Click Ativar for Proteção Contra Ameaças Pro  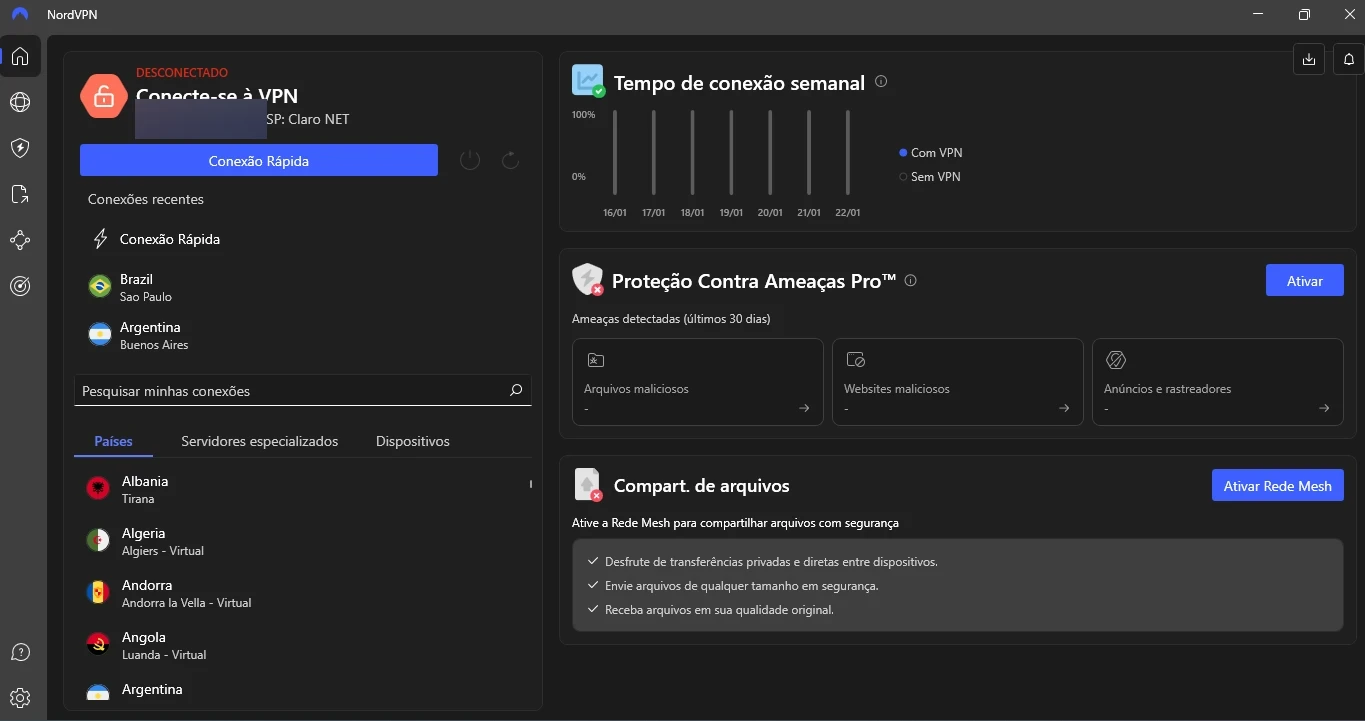tap(1304, 280)
